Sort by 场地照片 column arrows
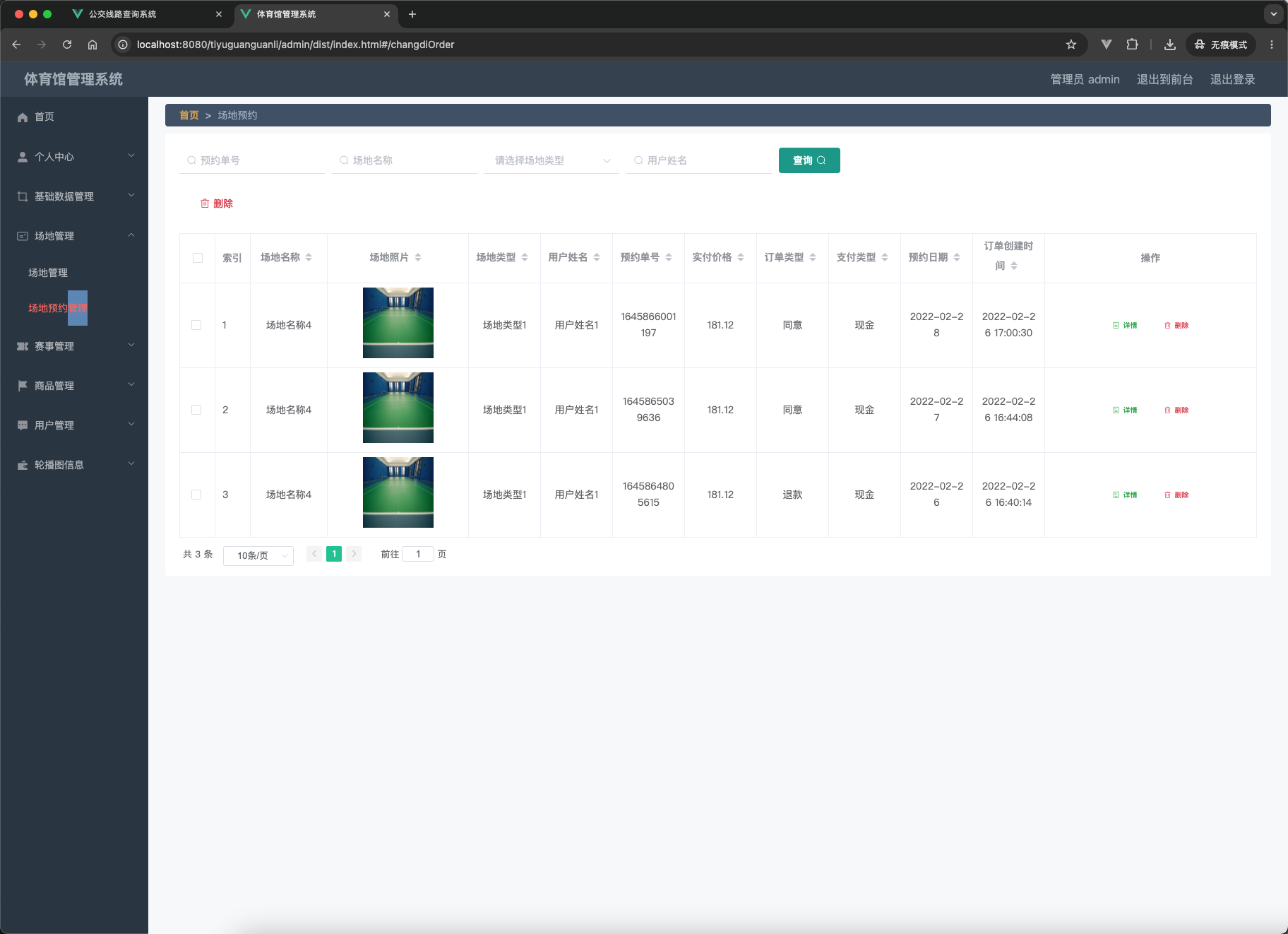 [x=418, y=257]
